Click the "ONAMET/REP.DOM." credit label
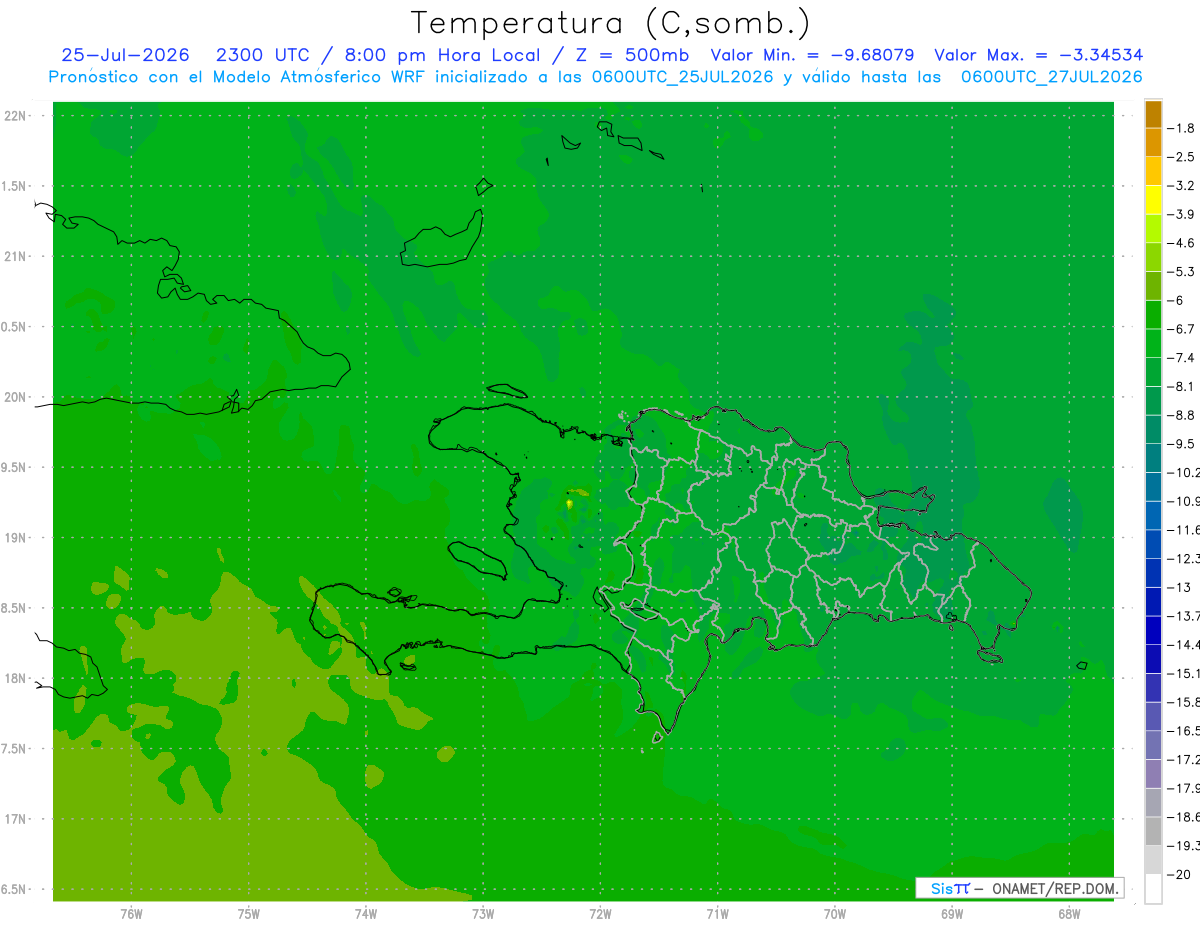1200x927 pixels. [x=1054, y=888]
